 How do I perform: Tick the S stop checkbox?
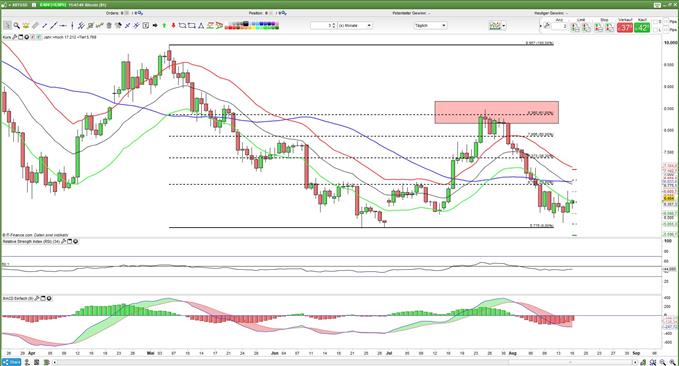coord(655,22)
